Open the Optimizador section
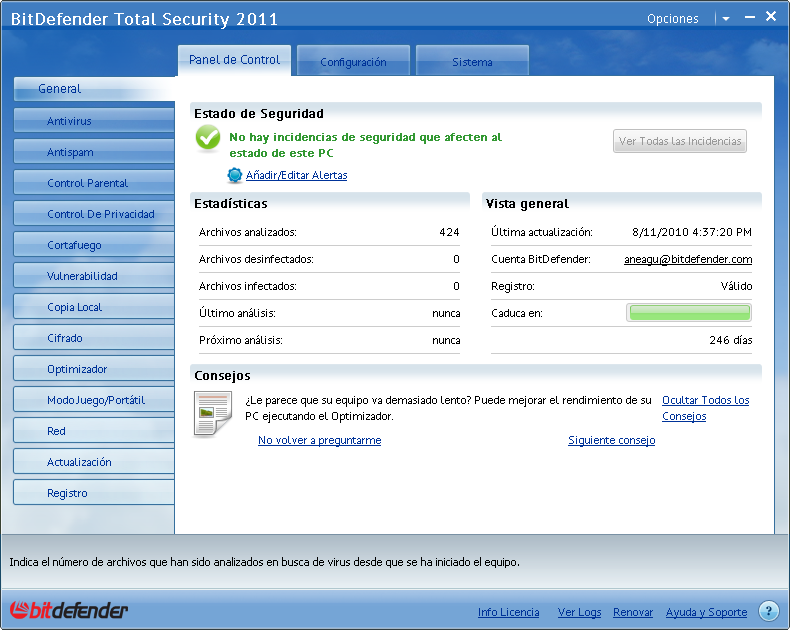The height and width of the screenshot is (630, 790). coord(94,369)
